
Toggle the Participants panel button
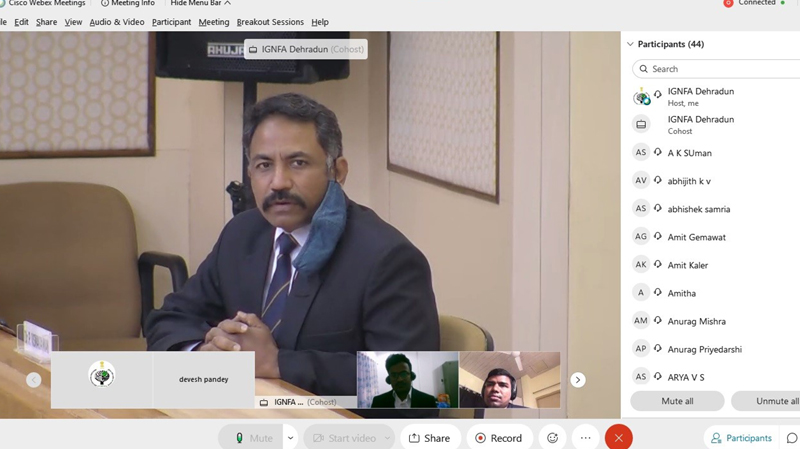(741, 438)
